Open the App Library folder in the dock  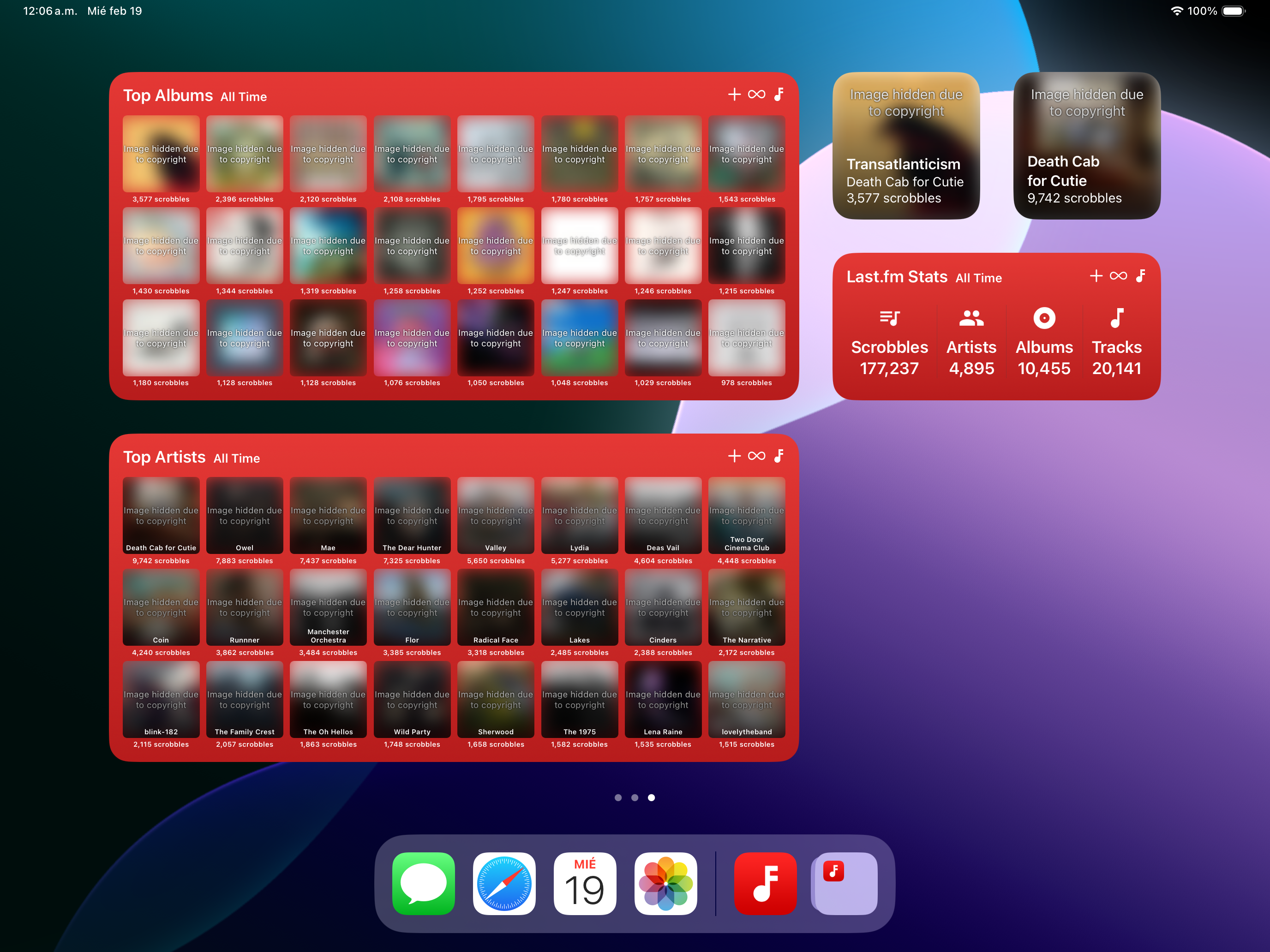[846, 883]
